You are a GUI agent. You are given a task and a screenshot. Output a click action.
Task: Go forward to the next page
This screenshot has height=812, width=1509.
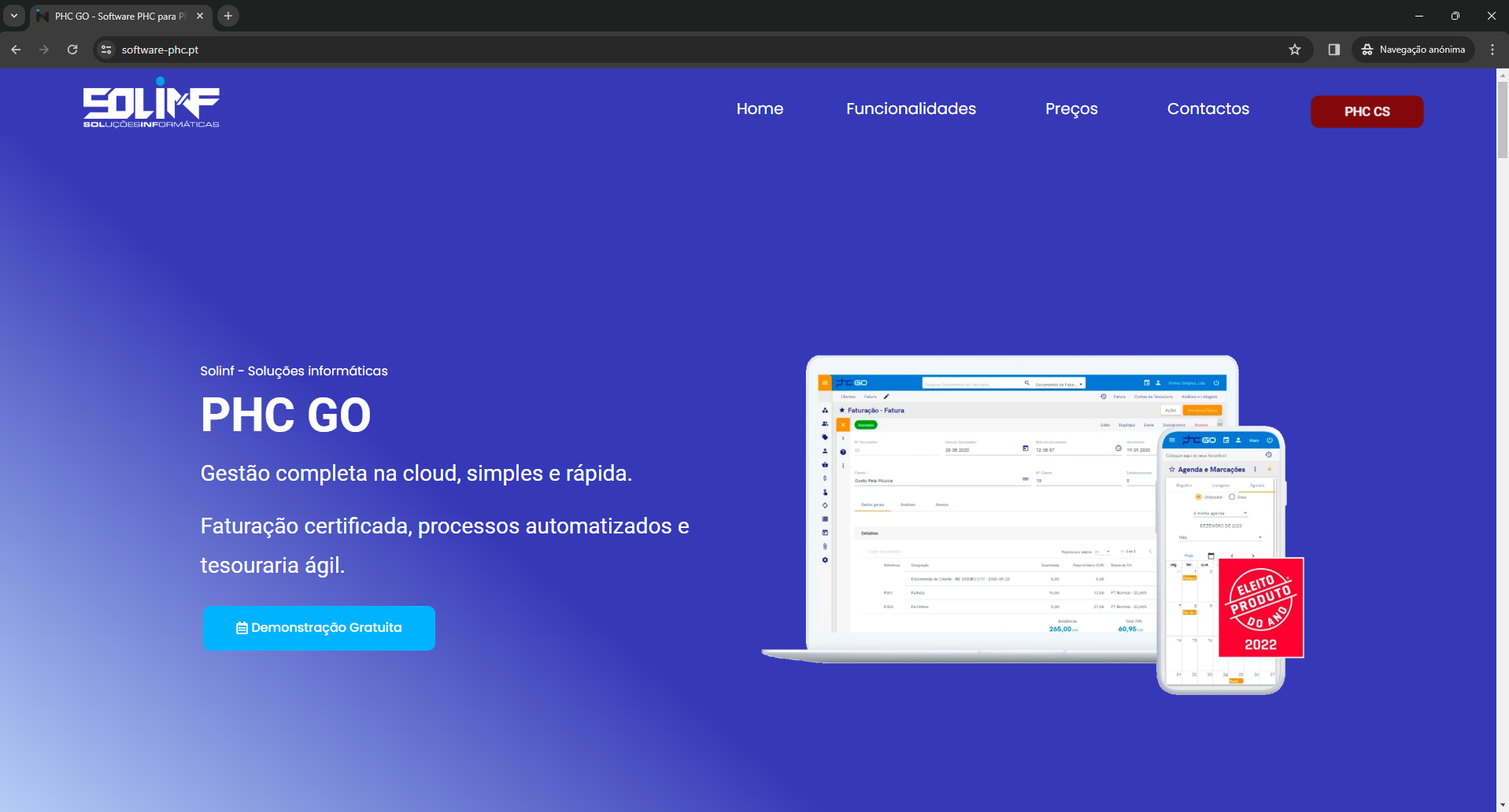pyautogui.click(x=44, y=50)
